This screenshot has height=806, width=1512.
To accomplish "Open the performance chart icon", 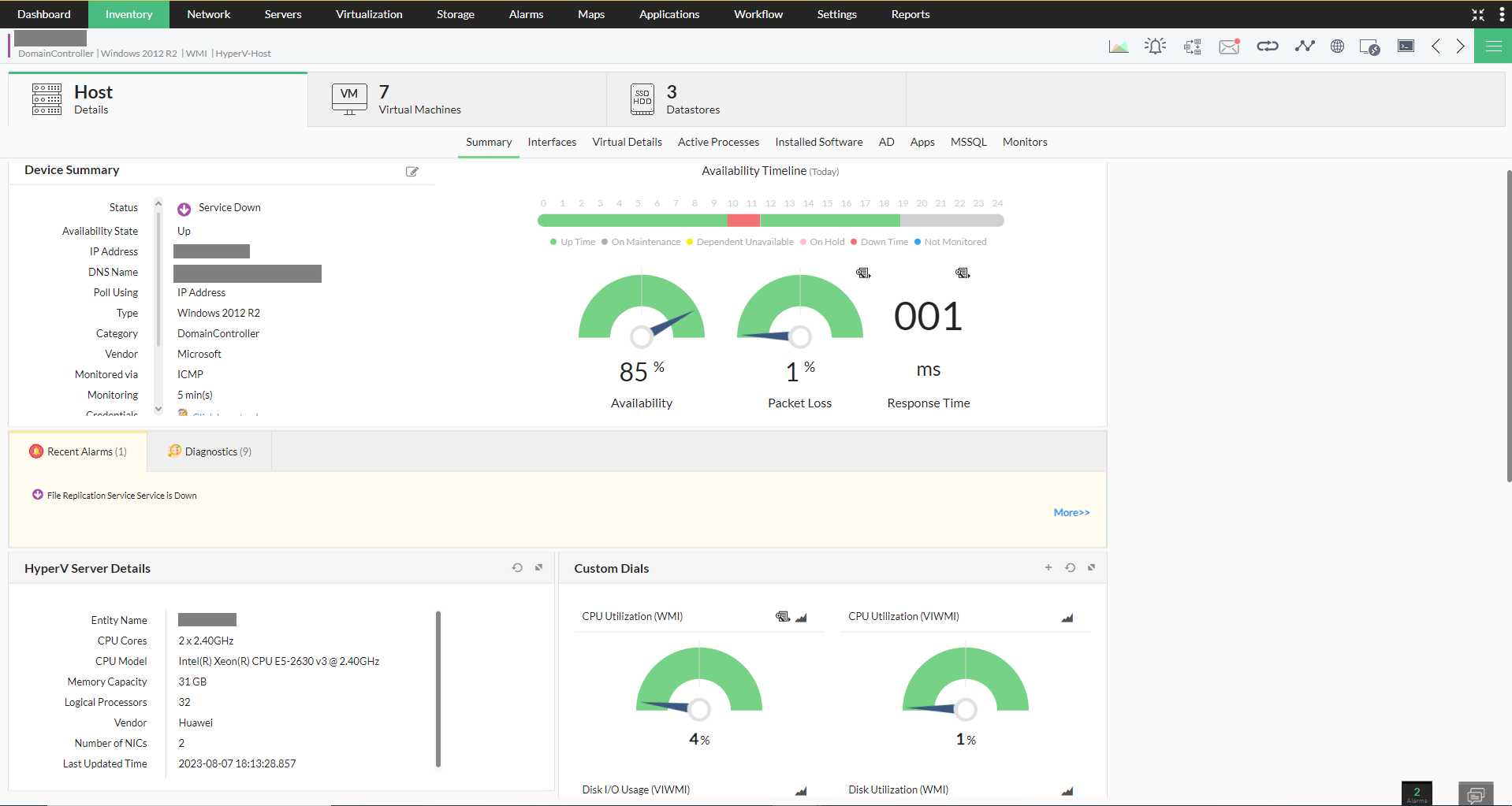I will click(1118, 46).
